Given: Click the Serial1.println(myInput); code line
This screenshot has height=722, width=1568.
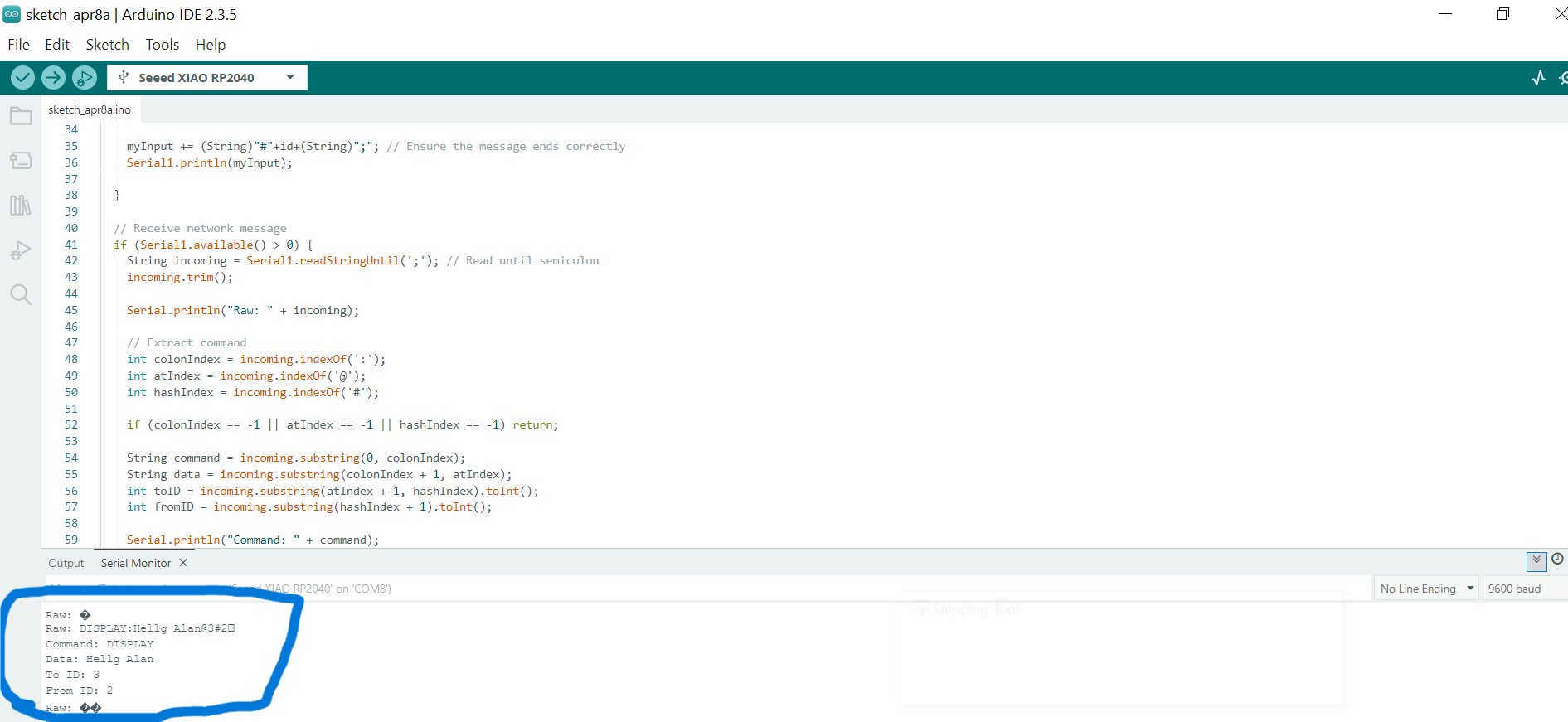Looking at the screenshot, I should pos(210,162).
